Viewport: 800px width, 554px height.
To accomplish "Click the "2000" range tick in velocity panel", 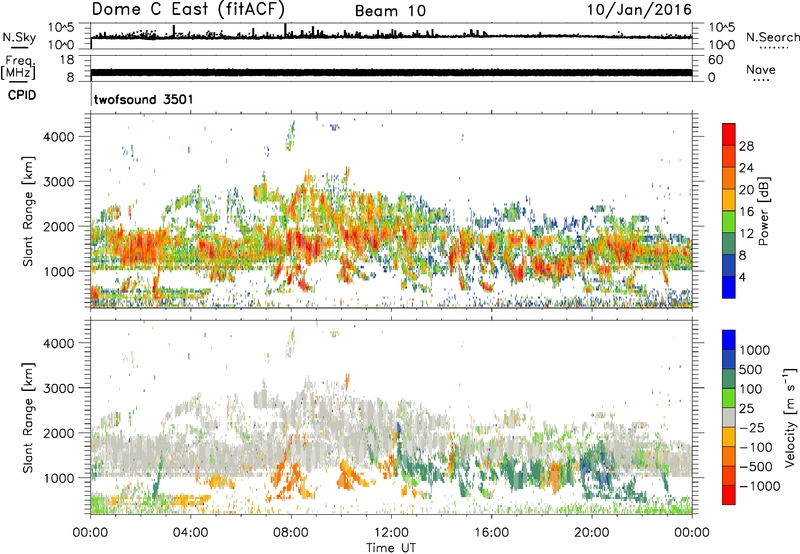I will [59, 433].
